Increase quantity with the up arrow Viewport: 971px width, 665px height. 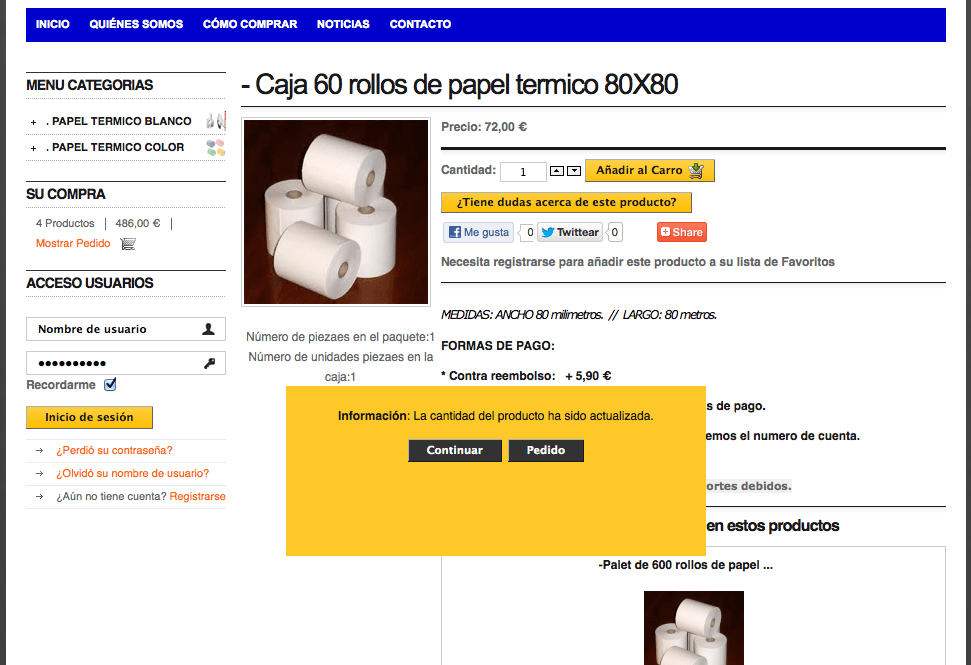557,171
